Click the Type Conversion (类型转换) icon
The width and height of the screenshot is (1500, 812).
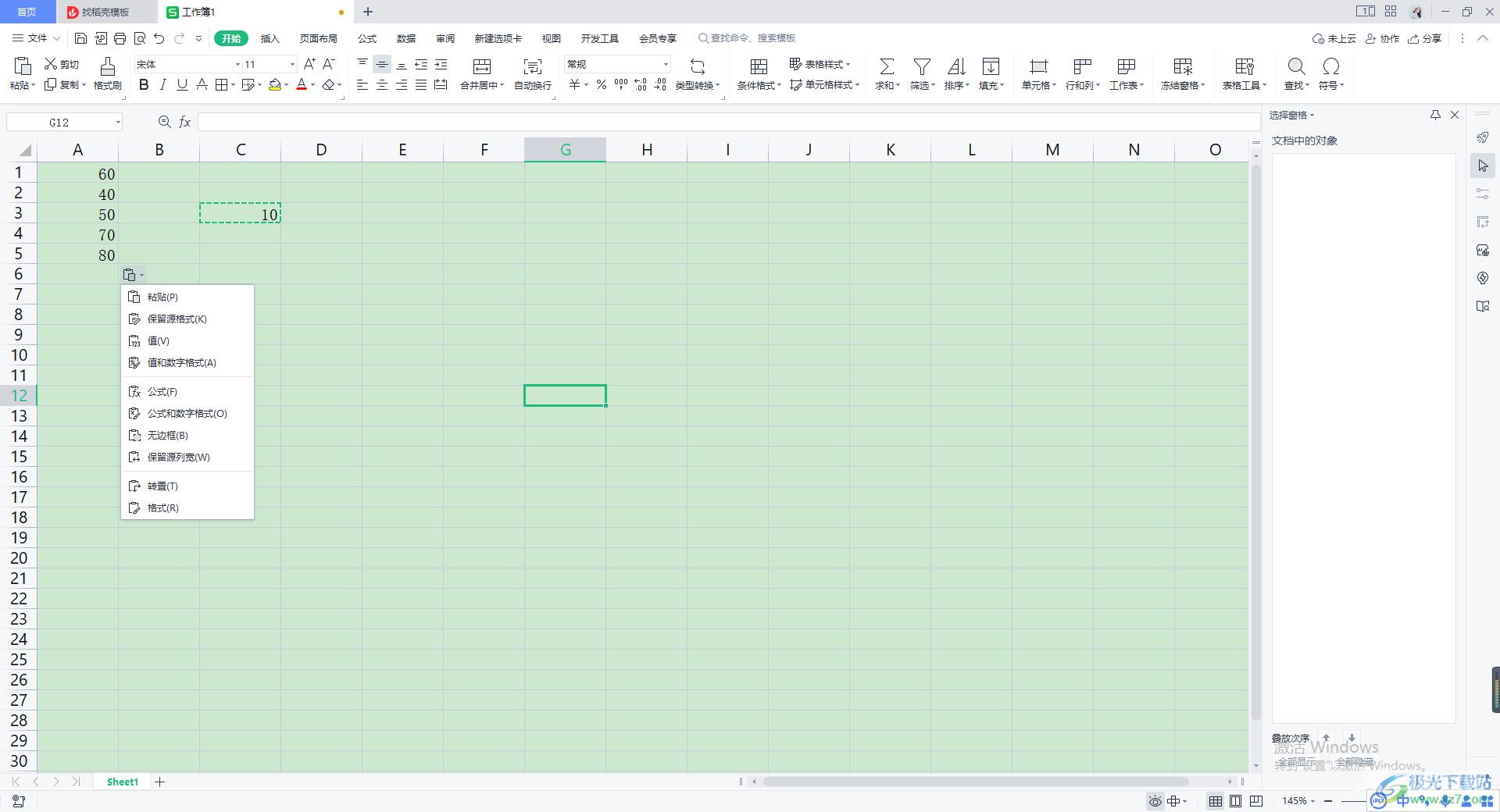coord(698,66)
